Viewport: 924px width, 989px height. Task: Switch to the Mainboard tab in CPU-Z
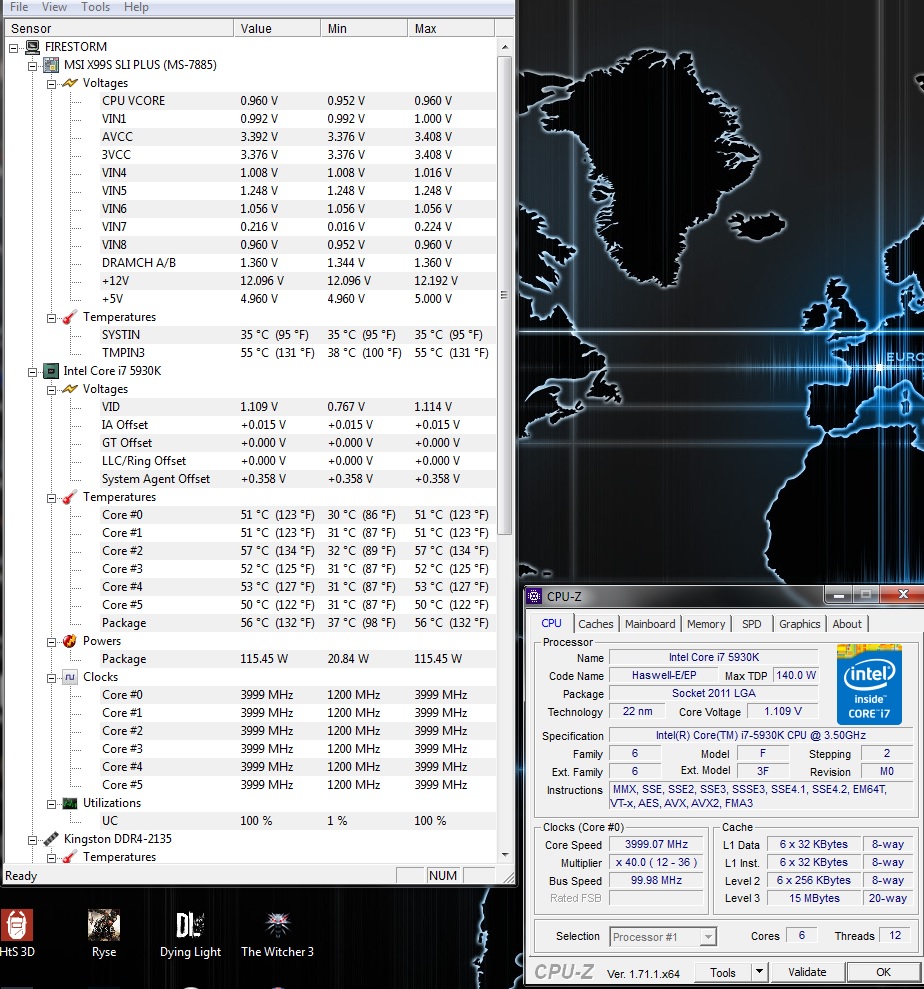coord(650,624)
